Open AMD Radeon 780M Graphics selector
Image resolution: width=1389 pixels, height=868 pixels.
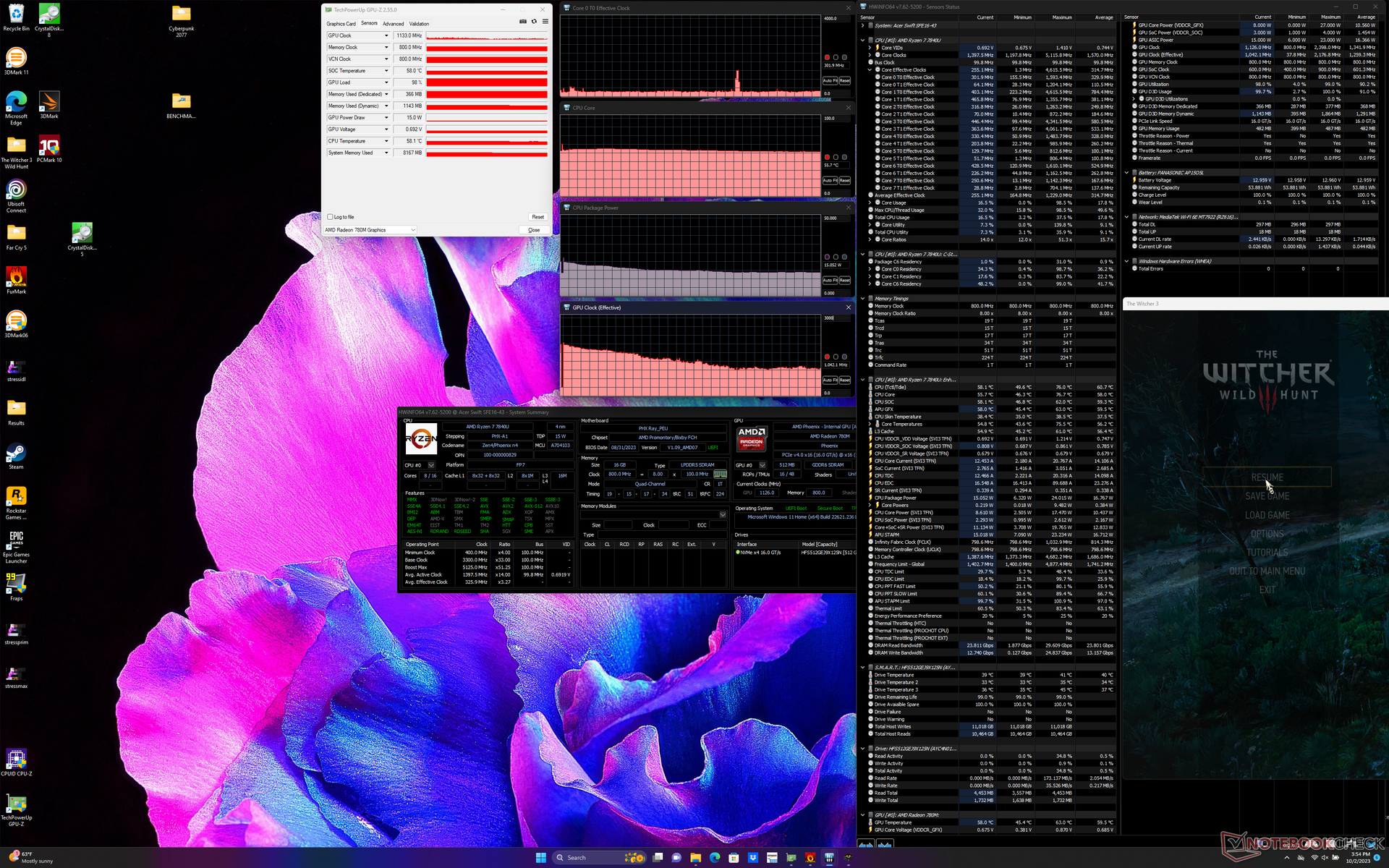[x=370, y=230]
